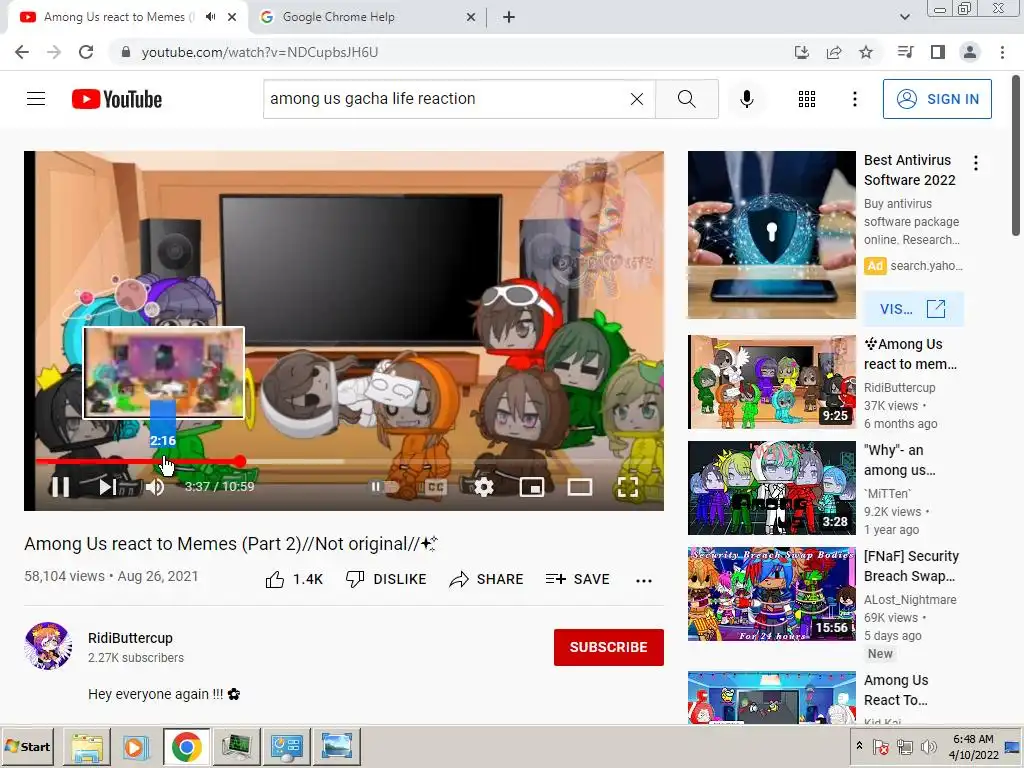Screen dimensions: 1024x768
Task: Open the SHARE dialog
Action: [487, 579]
